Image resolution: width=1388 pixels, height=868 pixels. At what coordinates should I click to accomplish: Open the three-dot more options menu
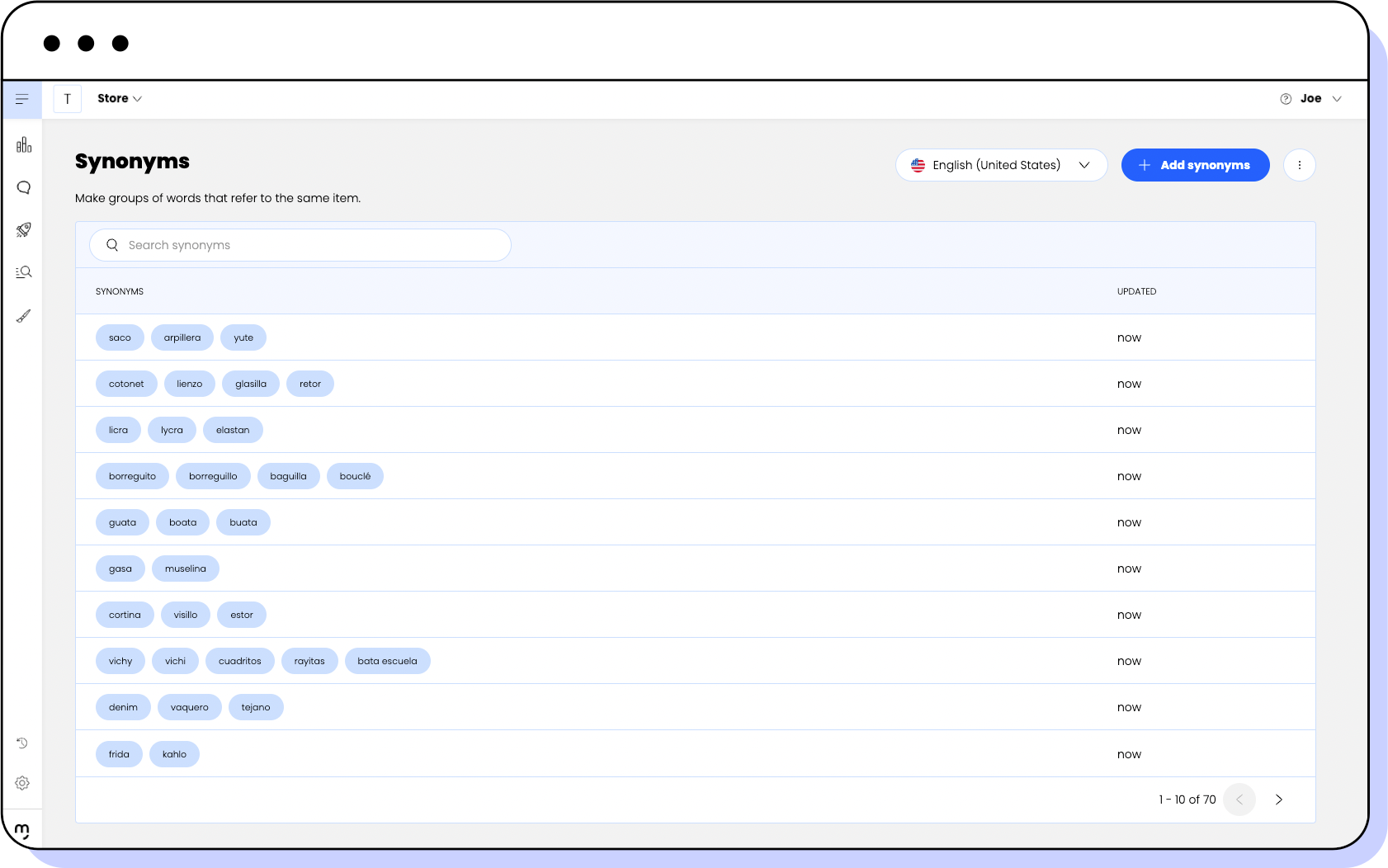point(1300,165)
